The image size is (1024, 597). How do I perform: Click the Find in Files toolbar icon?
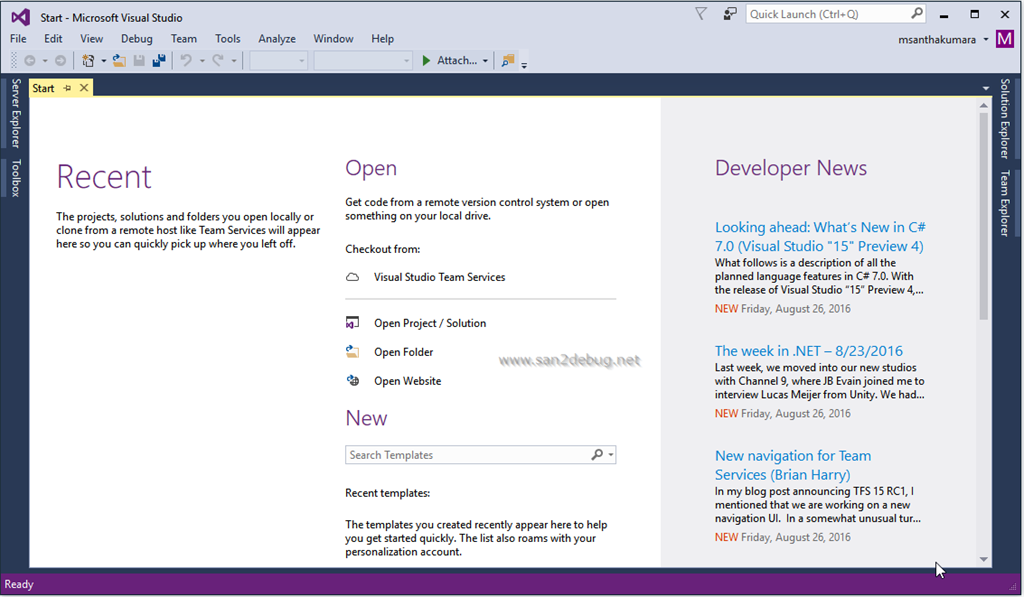507,61
